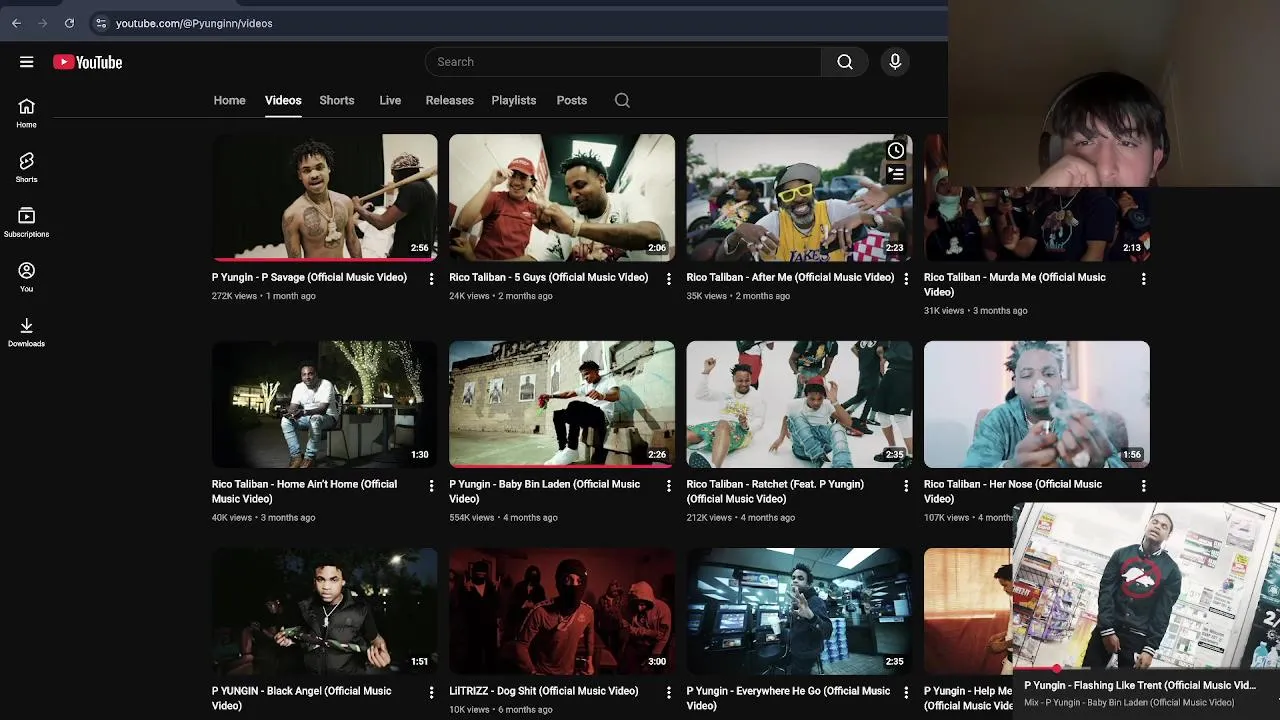Expand the Flashing Like Trent miniplayer video
The image size is (1280, 720).
click(x=1146, y=585)
